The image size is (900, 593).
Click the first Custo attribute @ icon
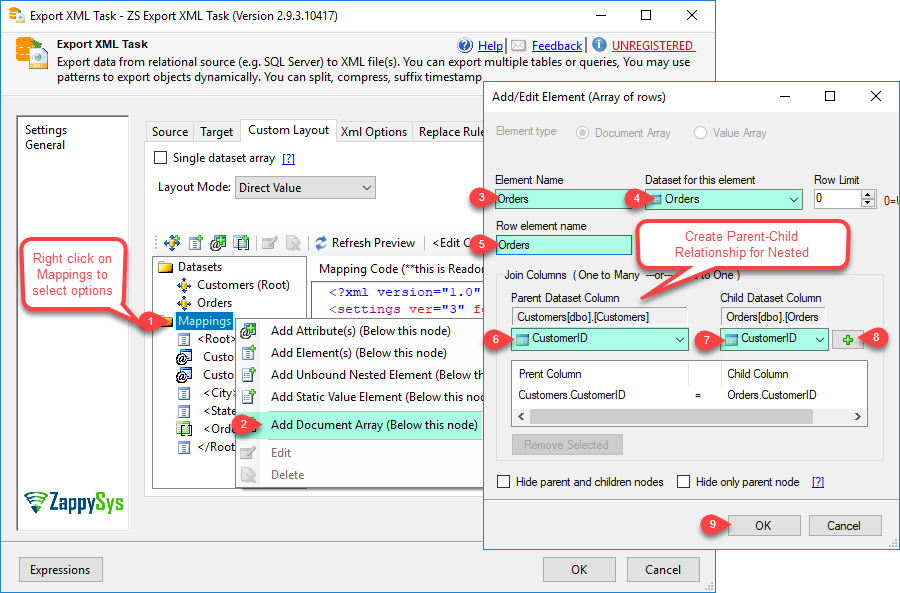click(184, 357)
